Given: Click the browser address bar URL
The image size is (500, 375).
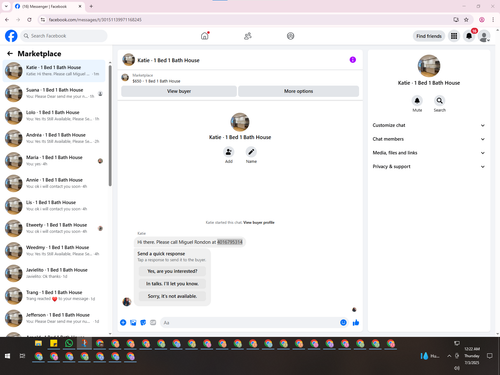Looking at the screenshot, I should [95, 20].
